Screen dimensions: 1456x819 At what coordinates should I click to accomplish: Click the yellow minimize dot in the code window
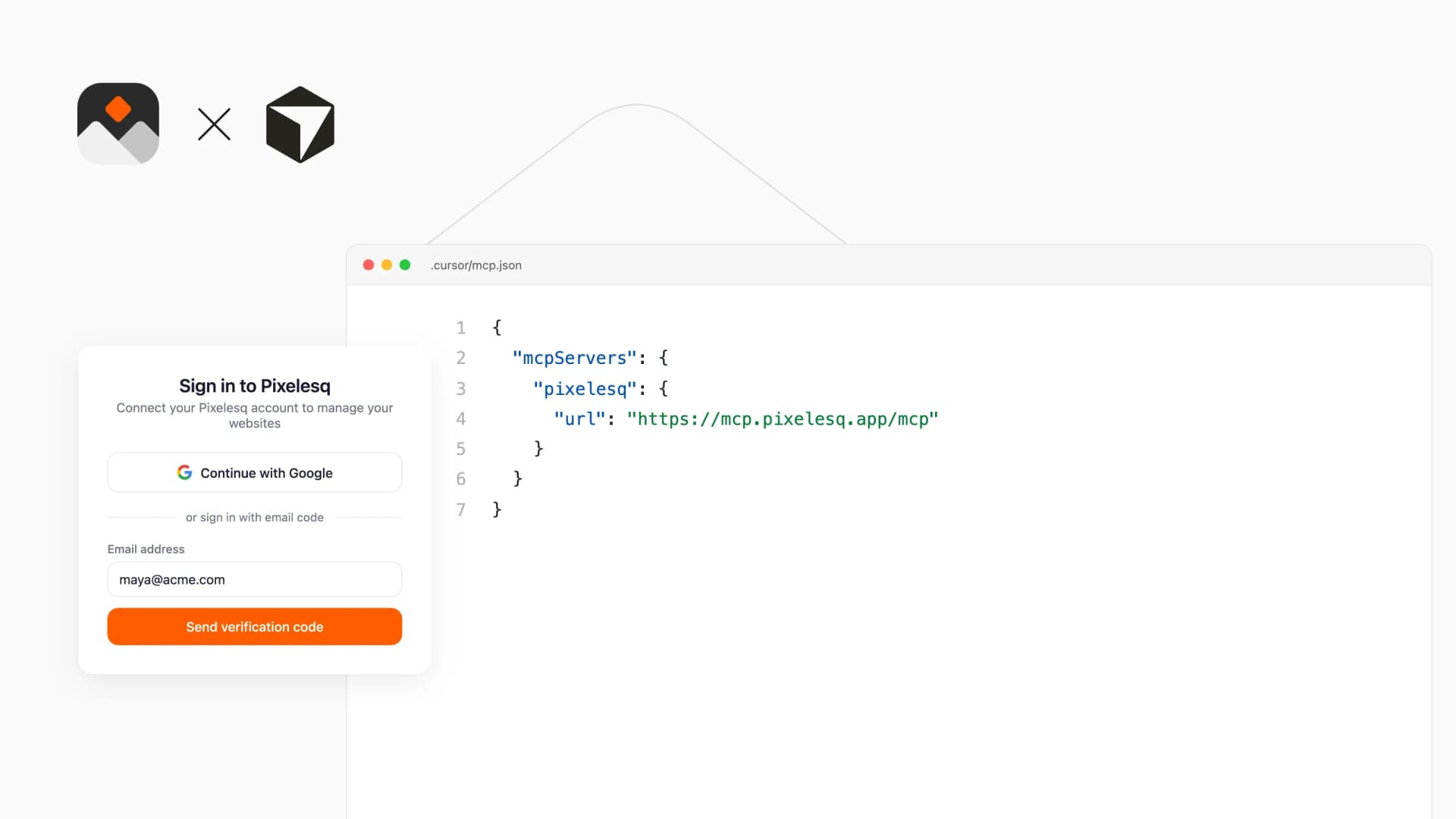[387, 265]
